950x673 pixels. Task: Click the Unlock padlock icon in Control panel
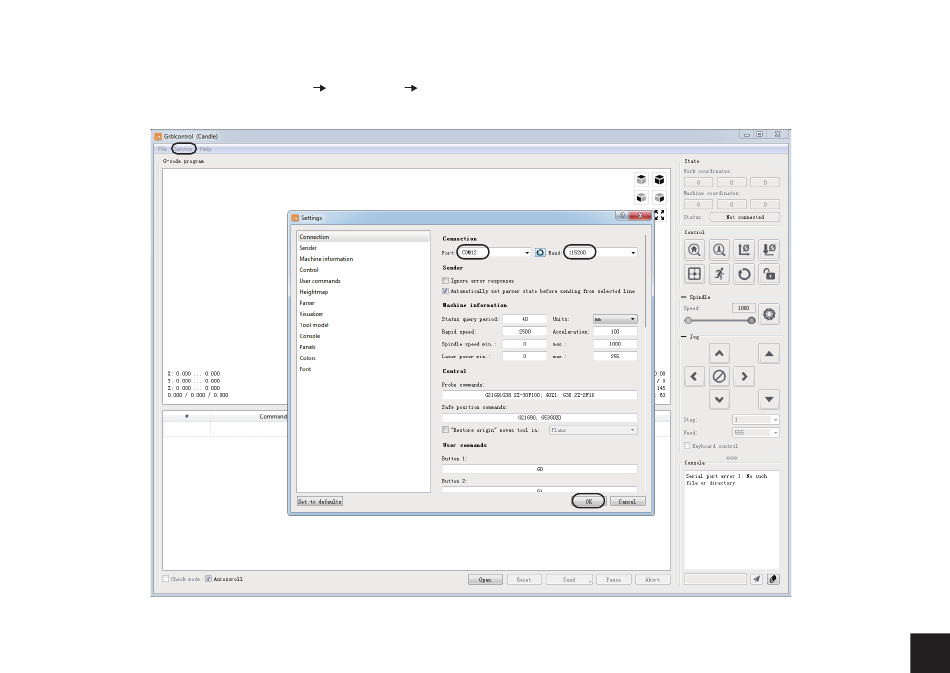(769, 274)
